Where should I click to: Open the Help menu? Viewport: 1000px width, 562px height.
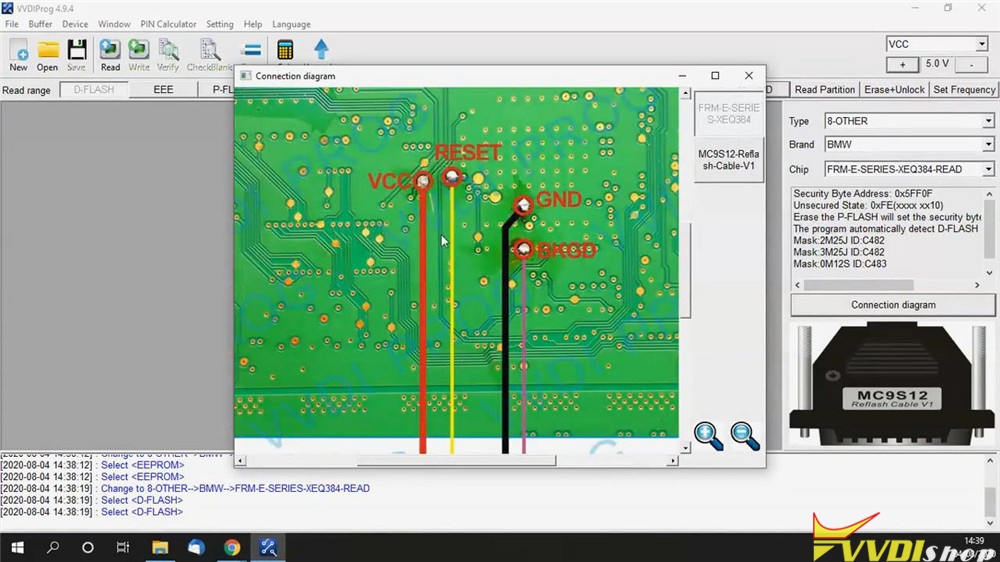click(253, 24)
